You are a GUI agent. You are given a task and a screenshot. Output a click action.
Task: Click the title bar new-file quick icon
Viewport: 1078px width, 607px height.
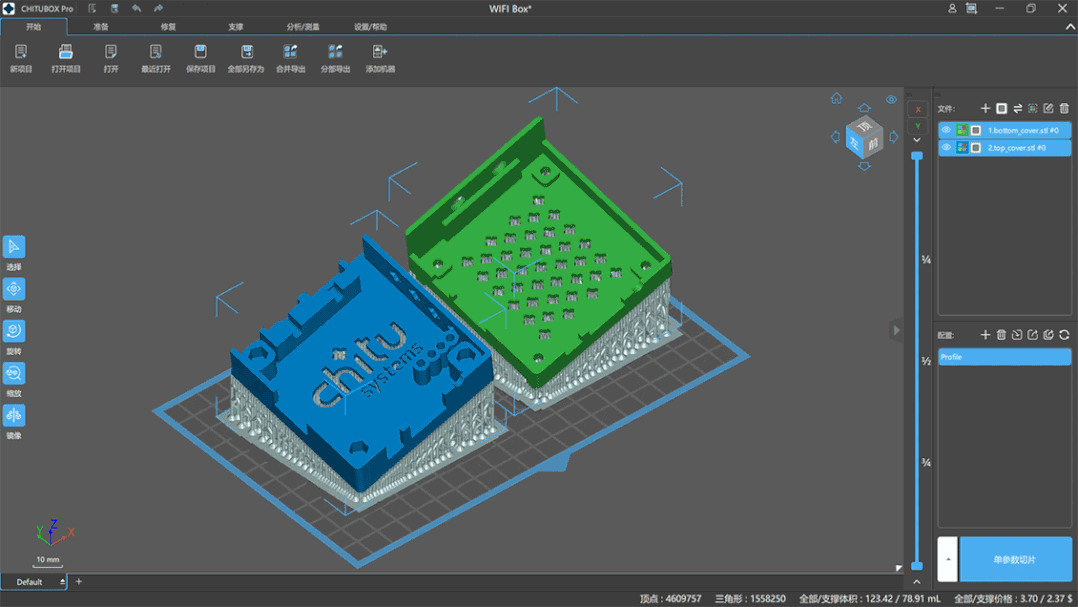tap(92, 8)
